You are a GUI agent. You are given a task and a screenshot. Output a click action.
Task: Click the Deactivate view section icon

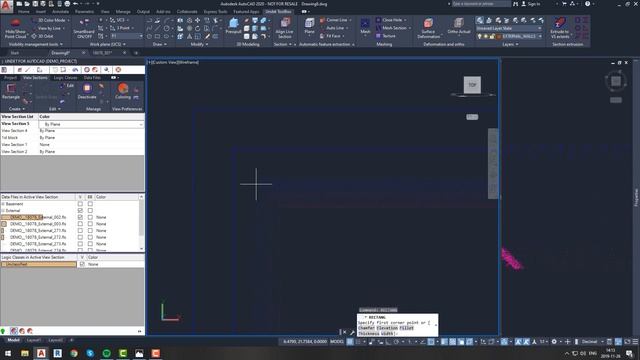(87, 88)
